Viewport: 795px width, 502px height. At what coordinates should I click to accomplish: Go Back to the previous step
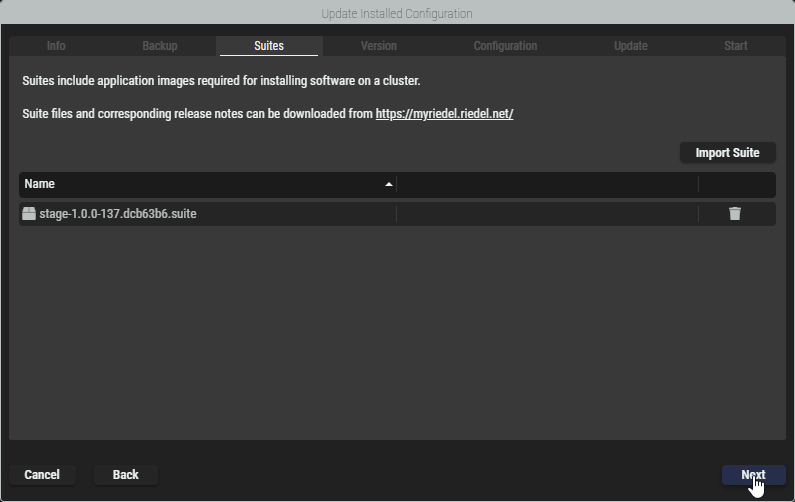pos(126,475)
